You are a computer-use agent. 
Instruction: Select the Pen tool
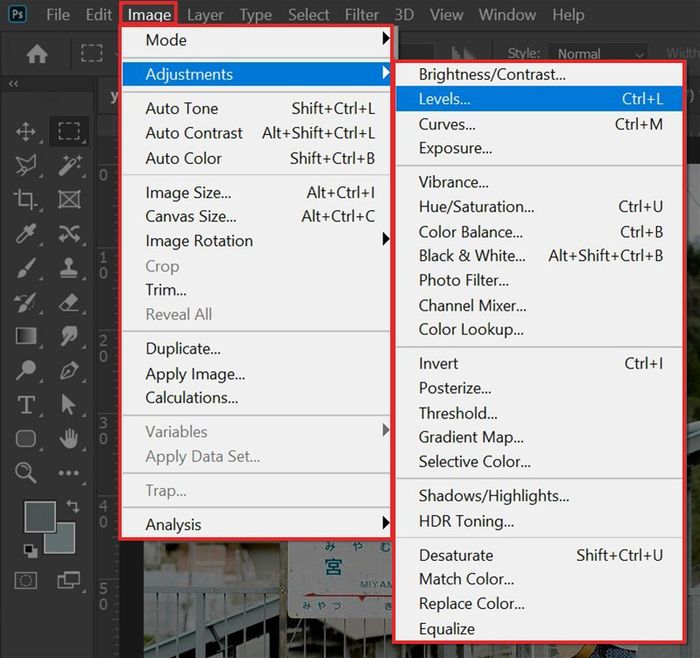(x=69, y=370)
